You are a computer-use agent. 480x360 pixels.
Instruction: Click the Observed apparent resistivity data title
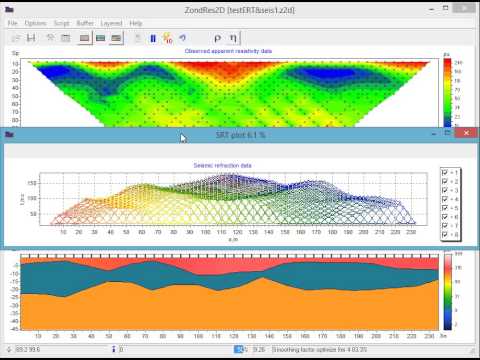tap(228, 51)
